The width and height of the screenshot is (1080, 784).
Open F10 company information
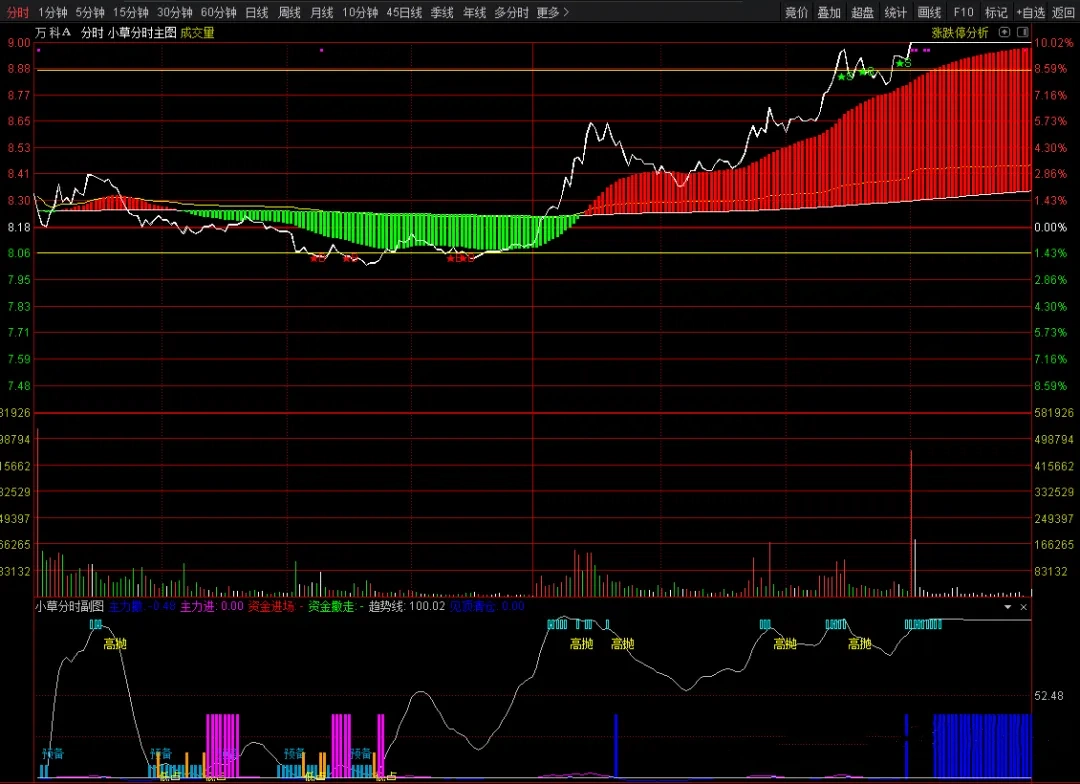[x=963, y=13]
